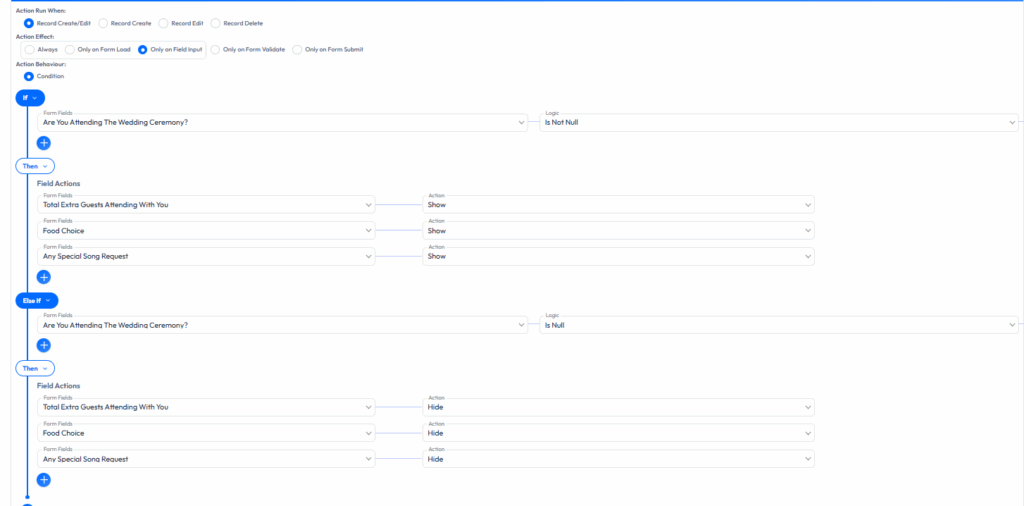This screenshot has height=506, width=1024.
Task: Open the If condition type dropdown
Action: pyautogui.click(x=30, y=97)
